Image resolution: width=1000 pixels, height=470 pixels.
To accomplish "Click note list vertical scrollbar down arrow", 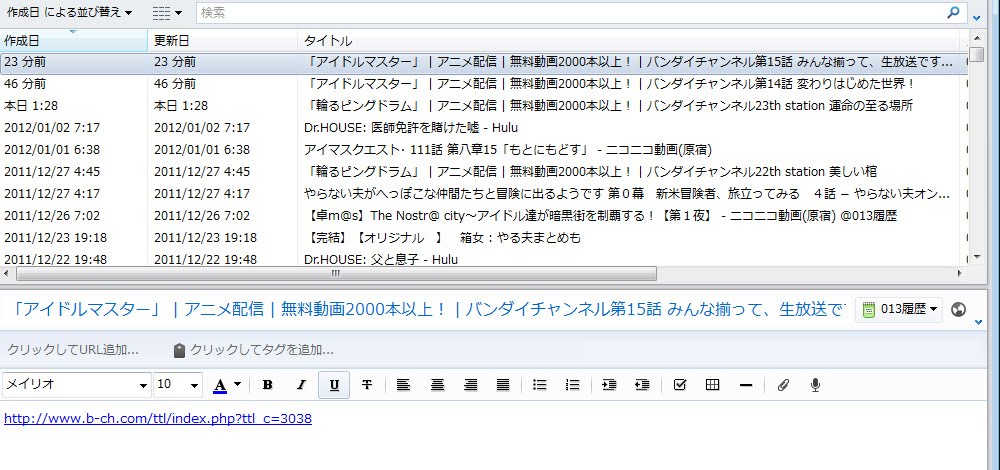I will (x=976, y=257).
